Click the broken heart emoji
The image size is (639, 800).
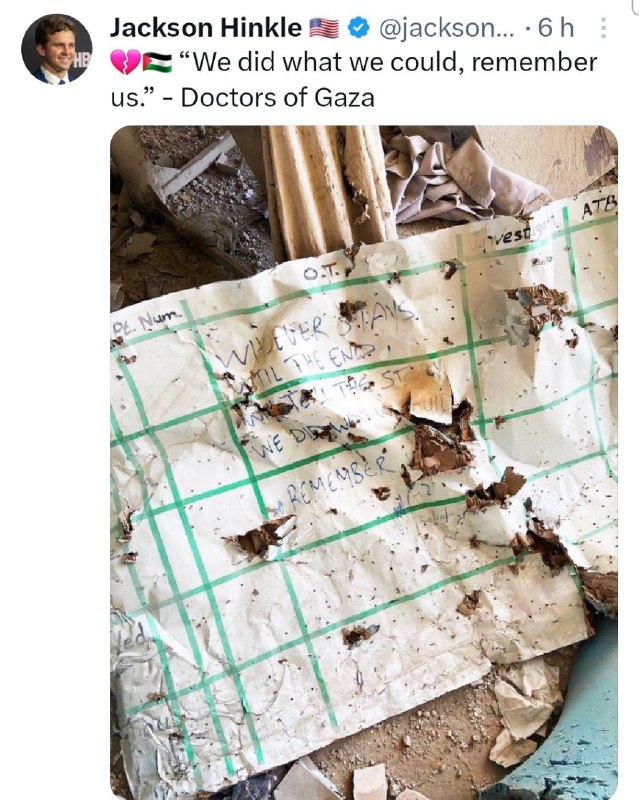coord(125,62)
